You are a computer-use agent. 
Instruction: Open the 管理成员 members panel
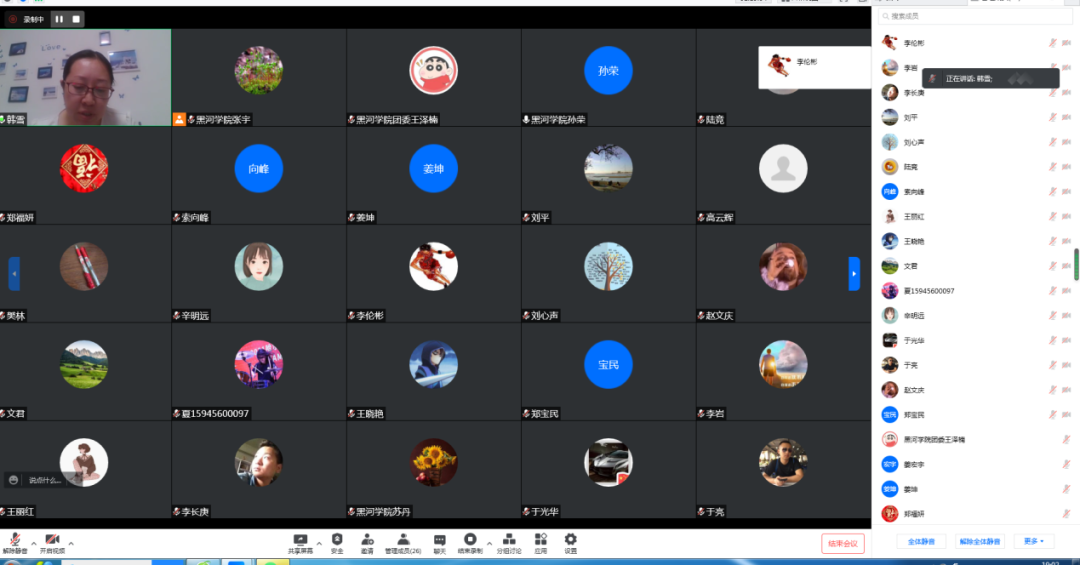(403, 542)
